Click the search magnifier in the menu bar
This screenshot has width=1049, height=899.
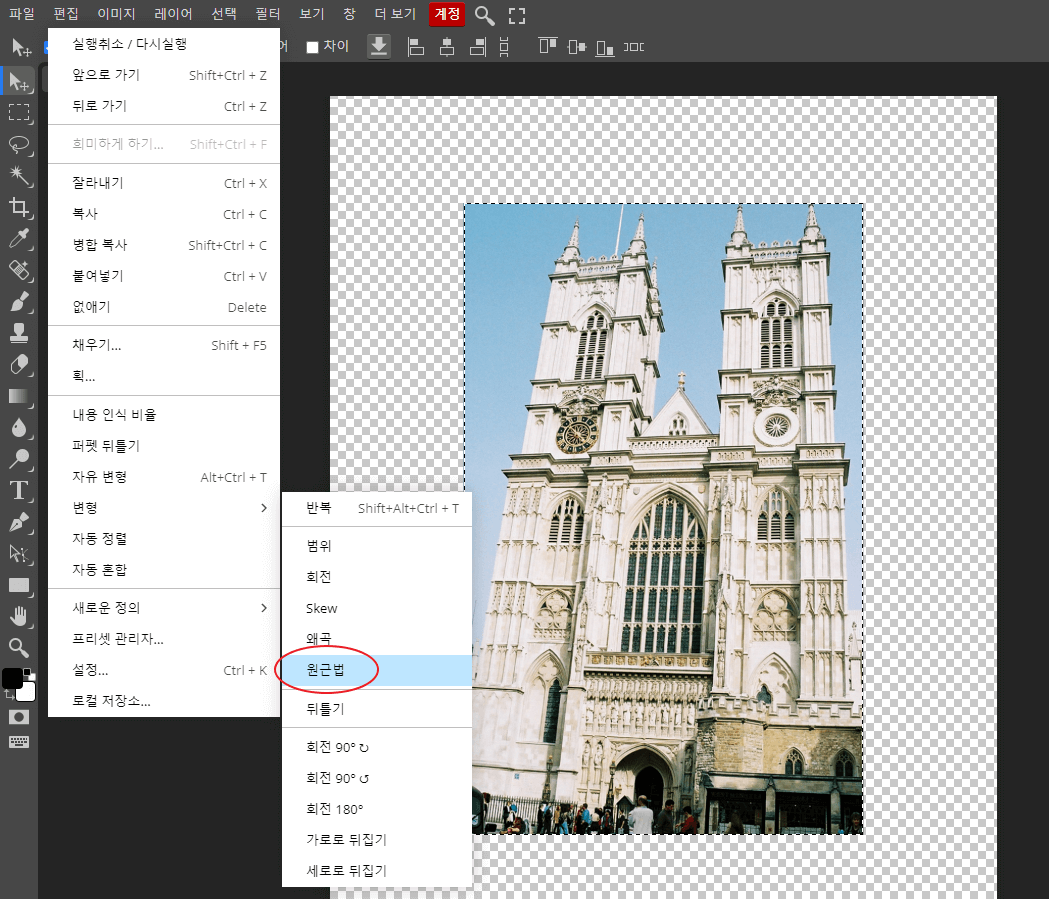(484, 15)
